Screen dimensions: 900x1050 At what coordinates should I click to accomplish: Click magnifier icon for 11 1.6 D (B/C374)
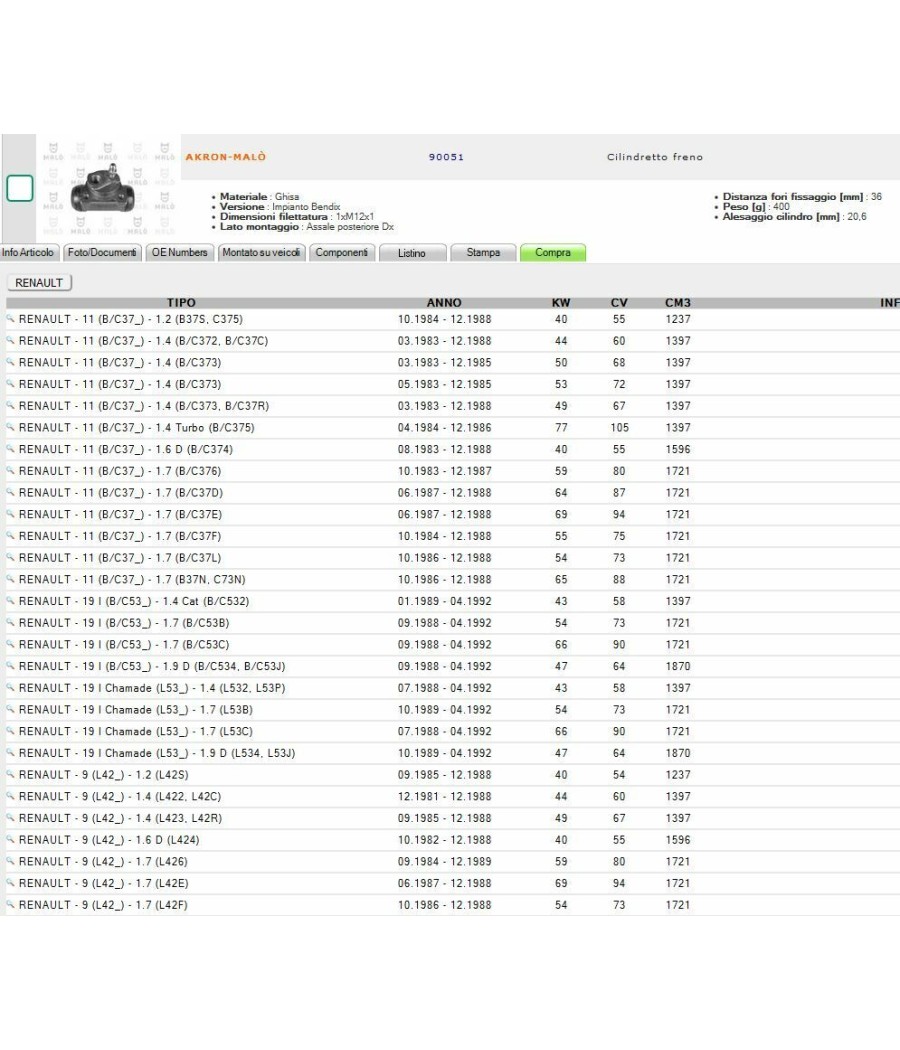(11, 449)
